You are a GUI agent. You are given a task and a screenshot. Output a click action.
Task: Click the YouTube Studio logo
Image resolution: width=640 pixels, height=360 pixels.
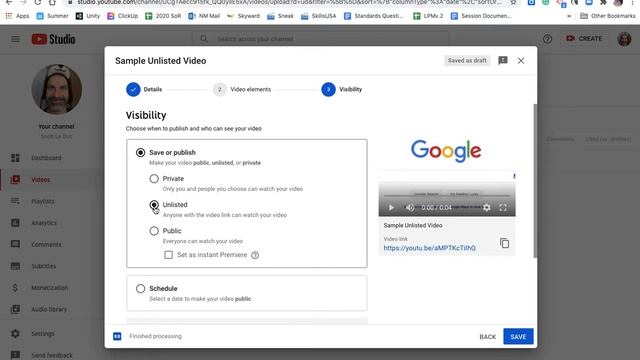pyautogui.click(x=53, y=39)
